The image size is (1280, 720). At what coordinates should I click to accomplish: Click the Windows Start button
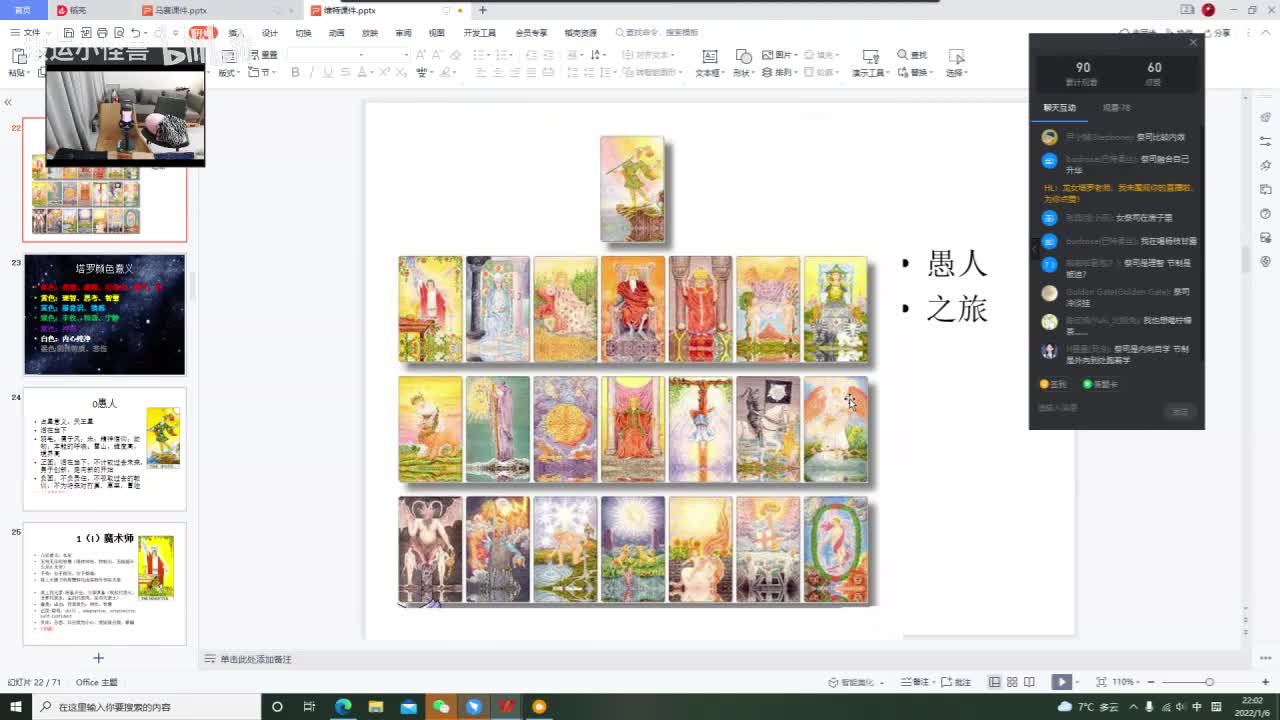click(16, 707)
